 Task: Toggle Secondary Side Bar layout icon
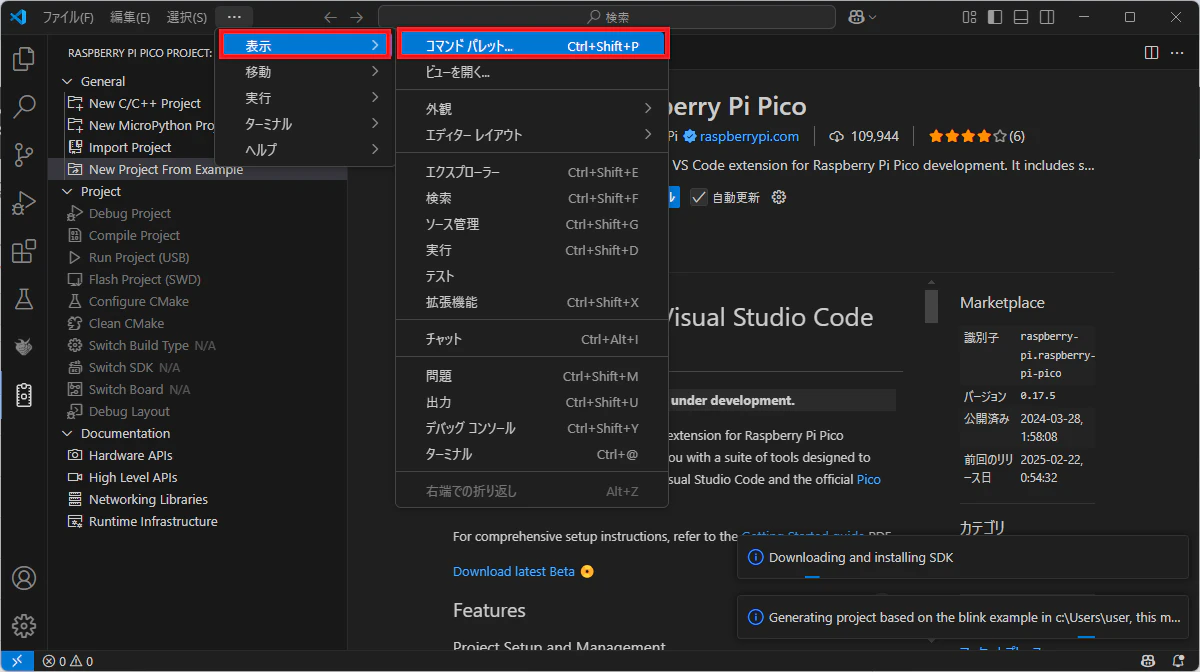pyautogui.click(x=1046, y=17)
